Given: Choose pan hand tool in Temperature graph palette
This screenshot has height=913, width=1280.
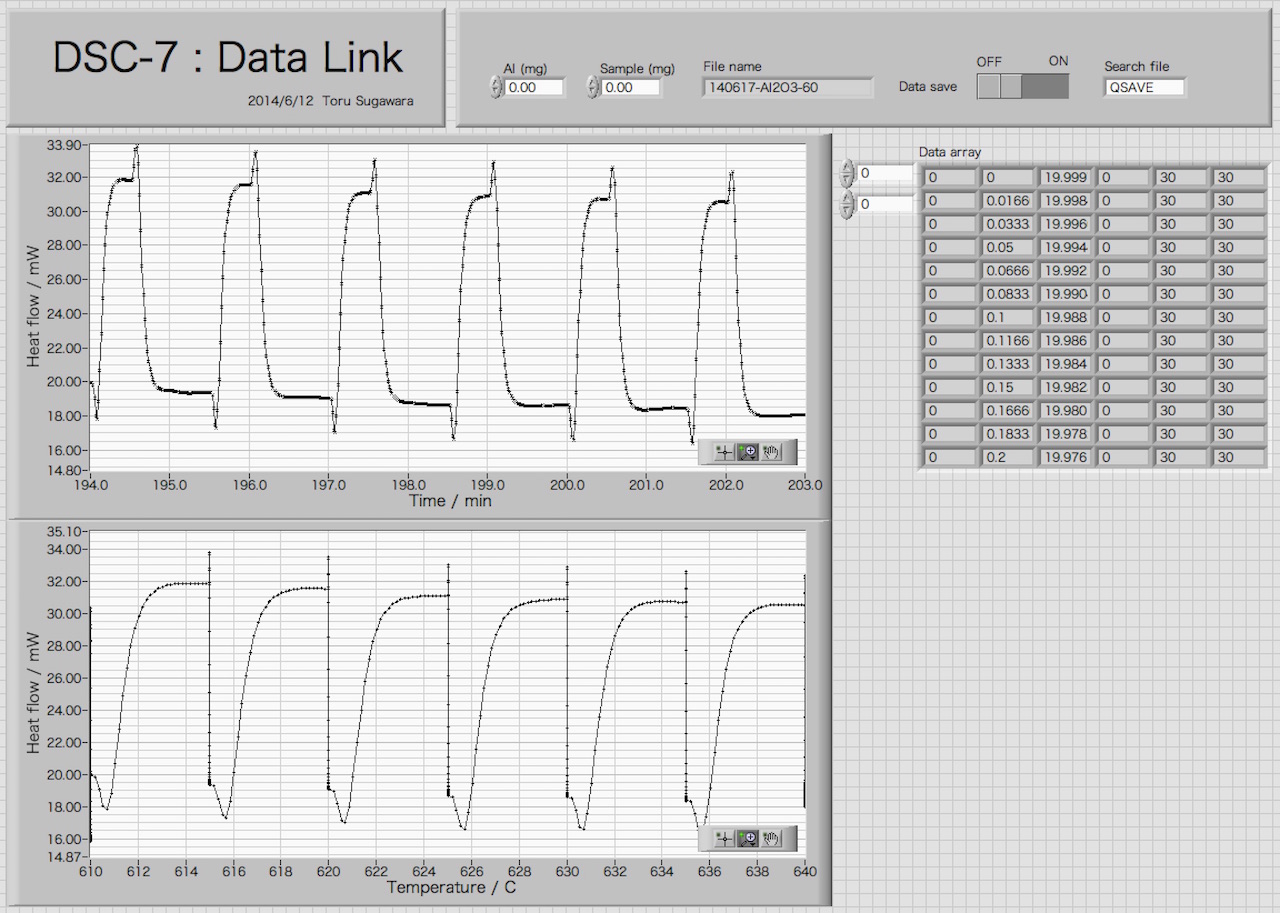Looking at the screenshot, I should [770, 838].
